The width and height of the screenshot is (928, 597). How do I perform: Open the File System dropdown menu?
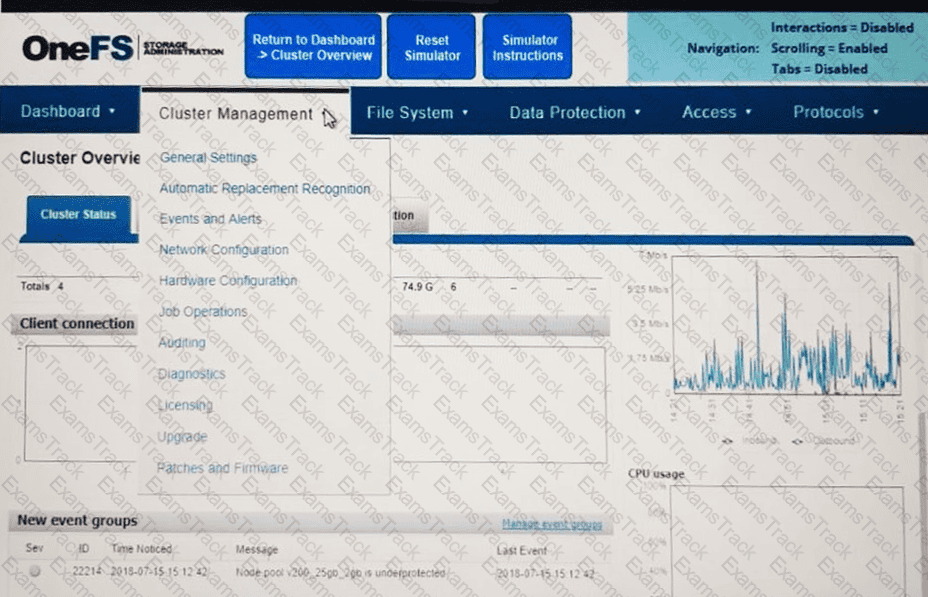tap(417, 112)
